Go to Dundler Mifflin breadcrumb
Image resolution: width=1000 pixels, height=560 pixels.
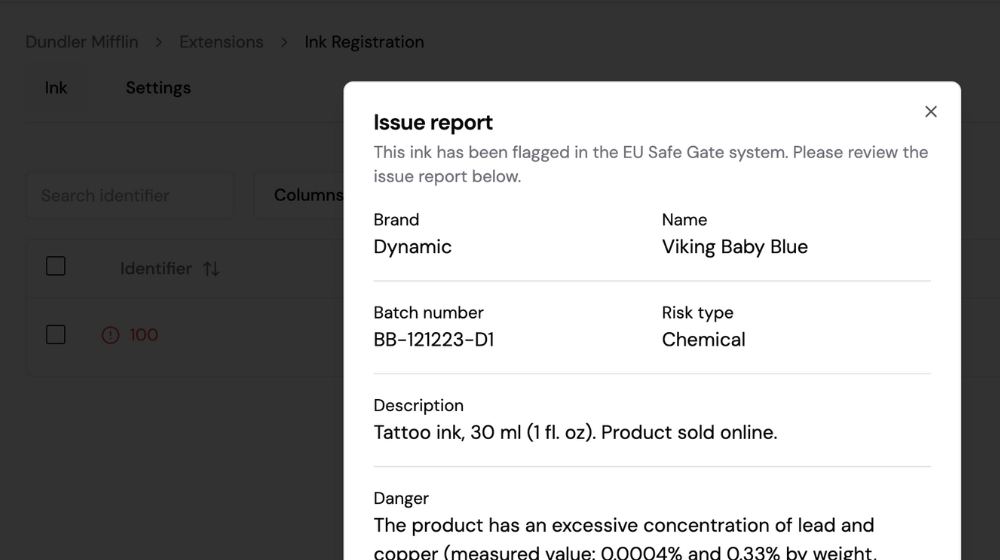click(x=82, y=42)
